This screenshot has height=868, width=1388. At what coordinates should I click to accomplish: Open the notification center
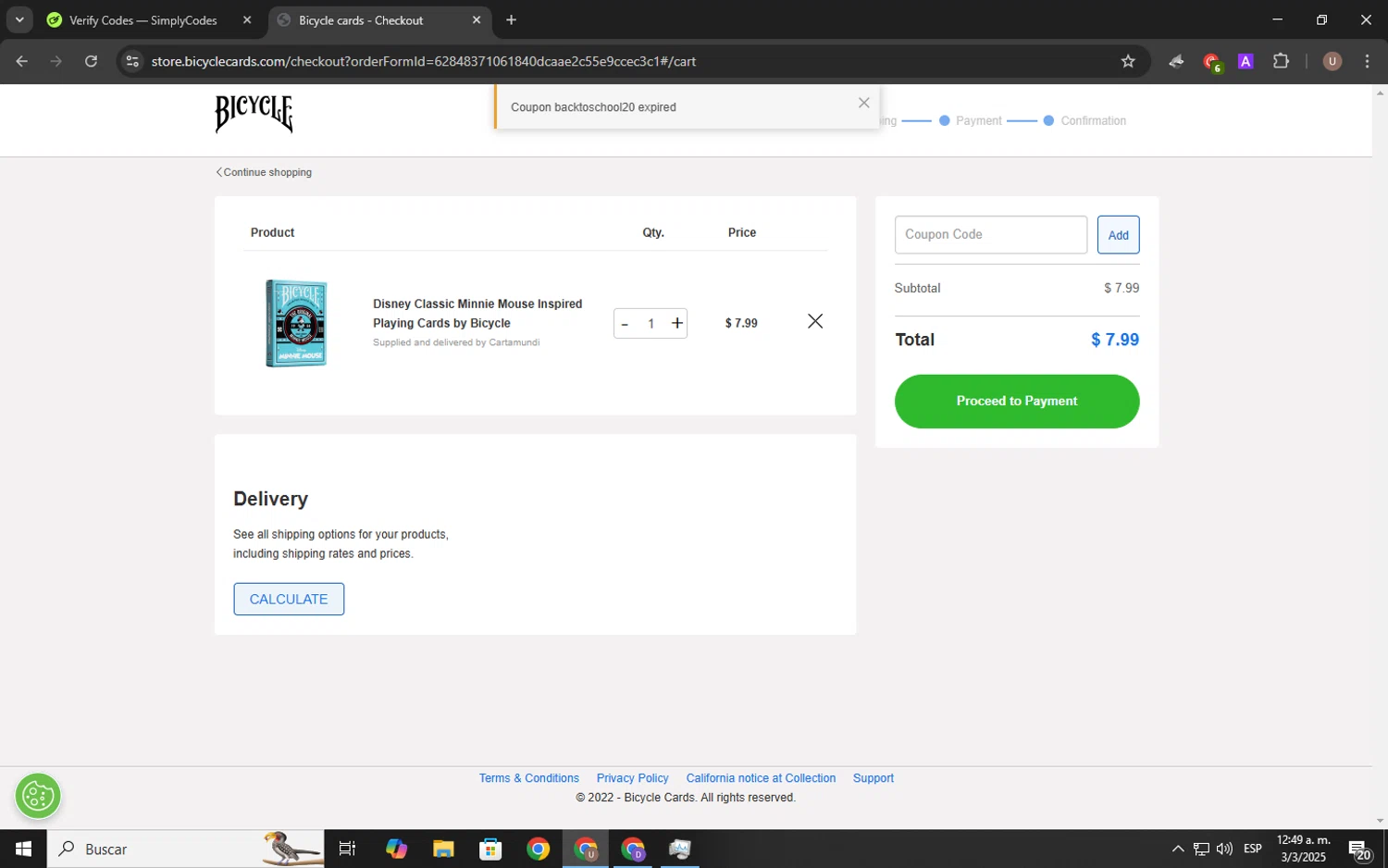[1359, 849]
